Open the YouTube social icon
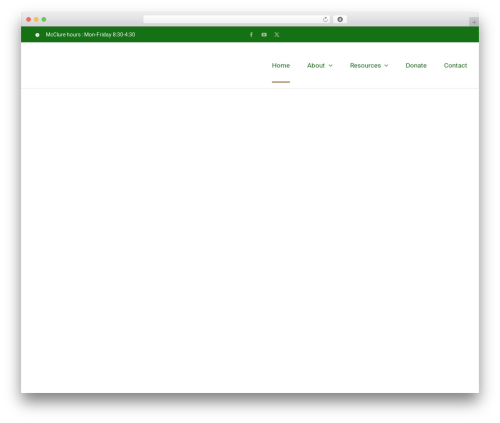This screenshot has height=423, width=500. 264,35
